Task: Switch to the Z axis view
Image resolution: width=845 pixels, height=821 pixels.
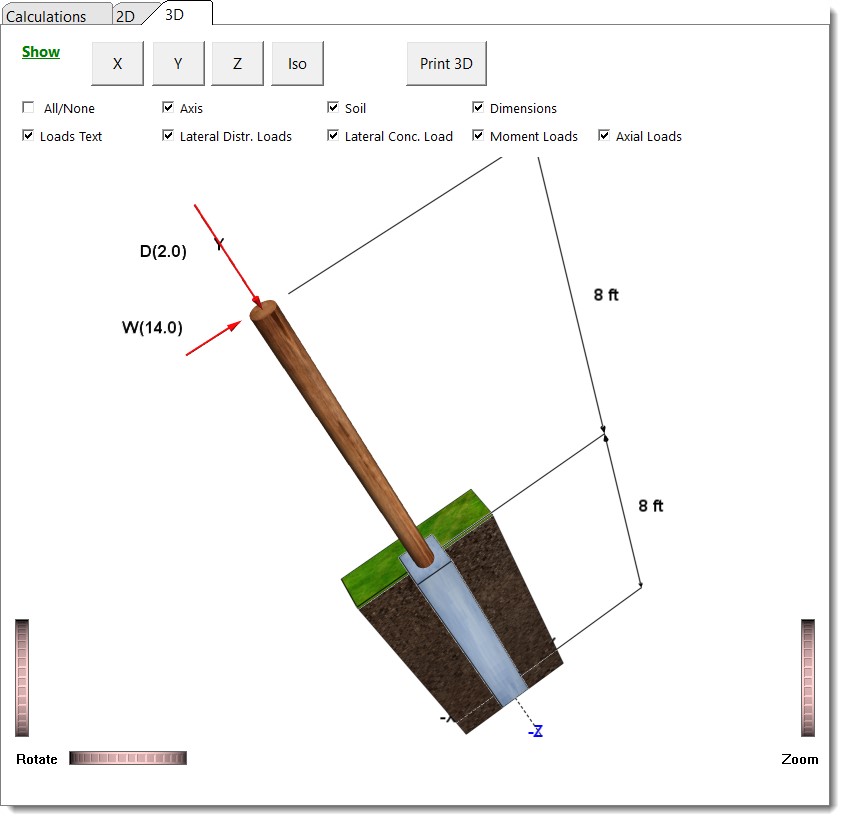Action: 236,62
